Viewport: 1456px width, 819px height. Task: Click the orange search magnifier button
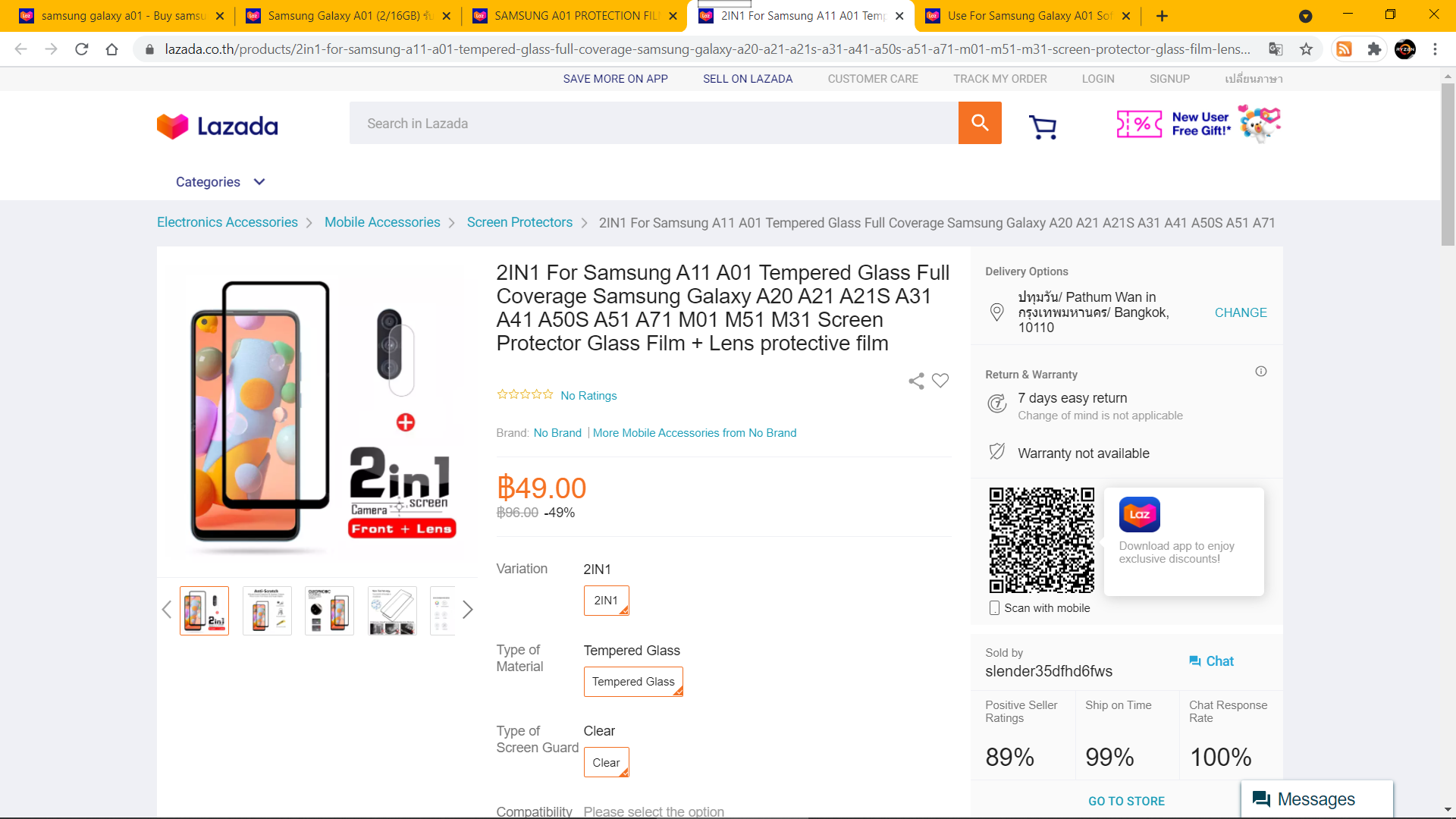tap(980, 123)
